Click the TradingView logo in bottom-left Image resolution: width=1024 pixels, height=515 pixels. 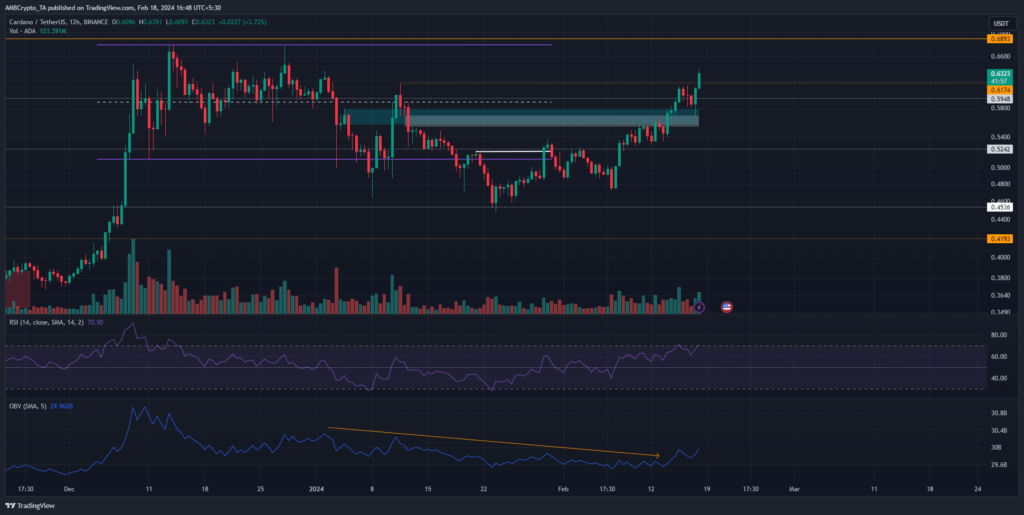tap(33, 506)
